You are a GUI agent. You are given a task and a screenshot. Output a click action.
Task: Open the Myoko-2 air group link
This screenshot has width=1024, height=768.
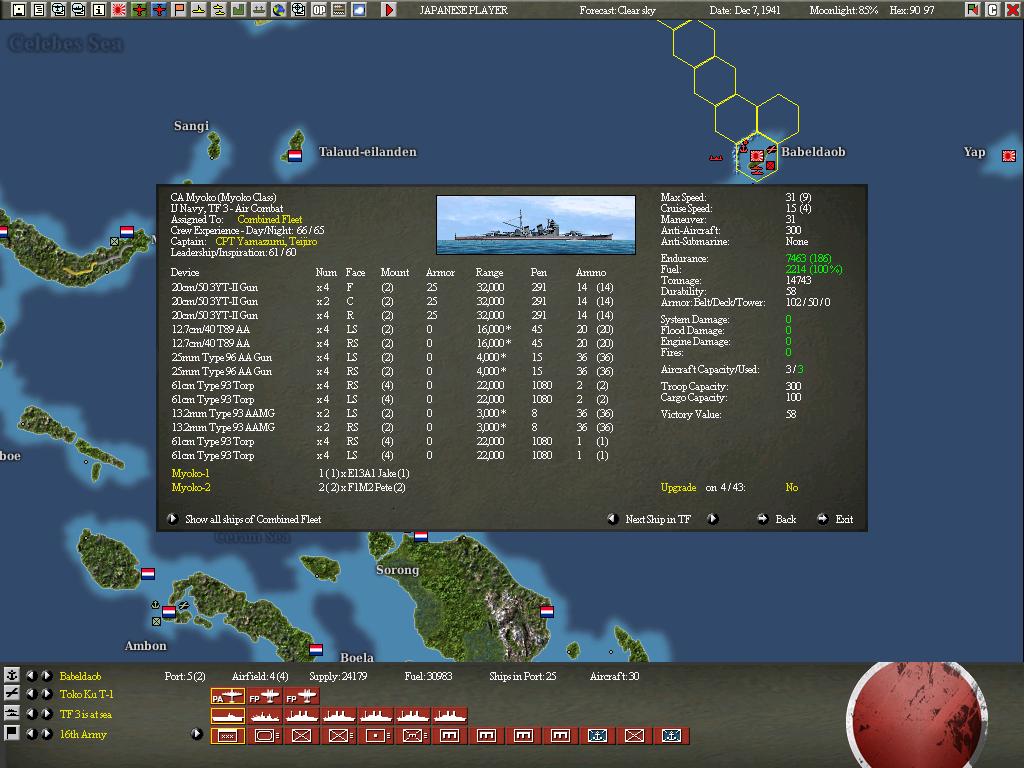[191, 487]
